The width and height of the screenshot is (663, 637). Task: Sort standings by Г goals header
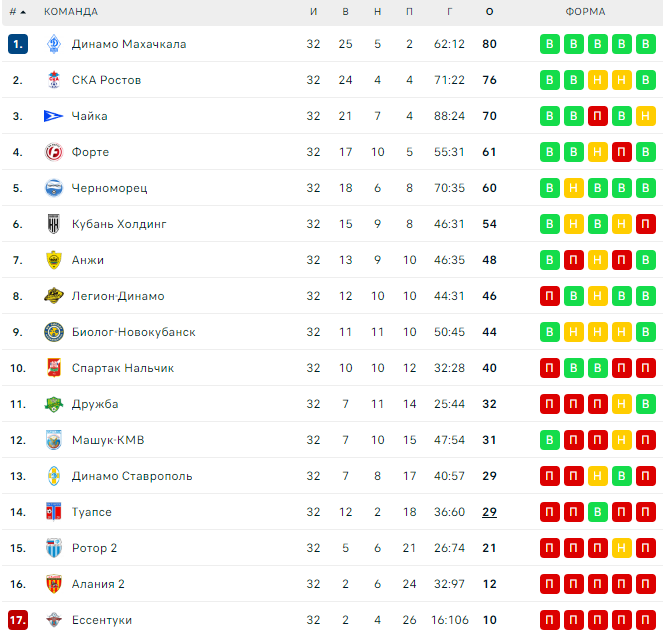pyautogui.click(x=449, y=12)
